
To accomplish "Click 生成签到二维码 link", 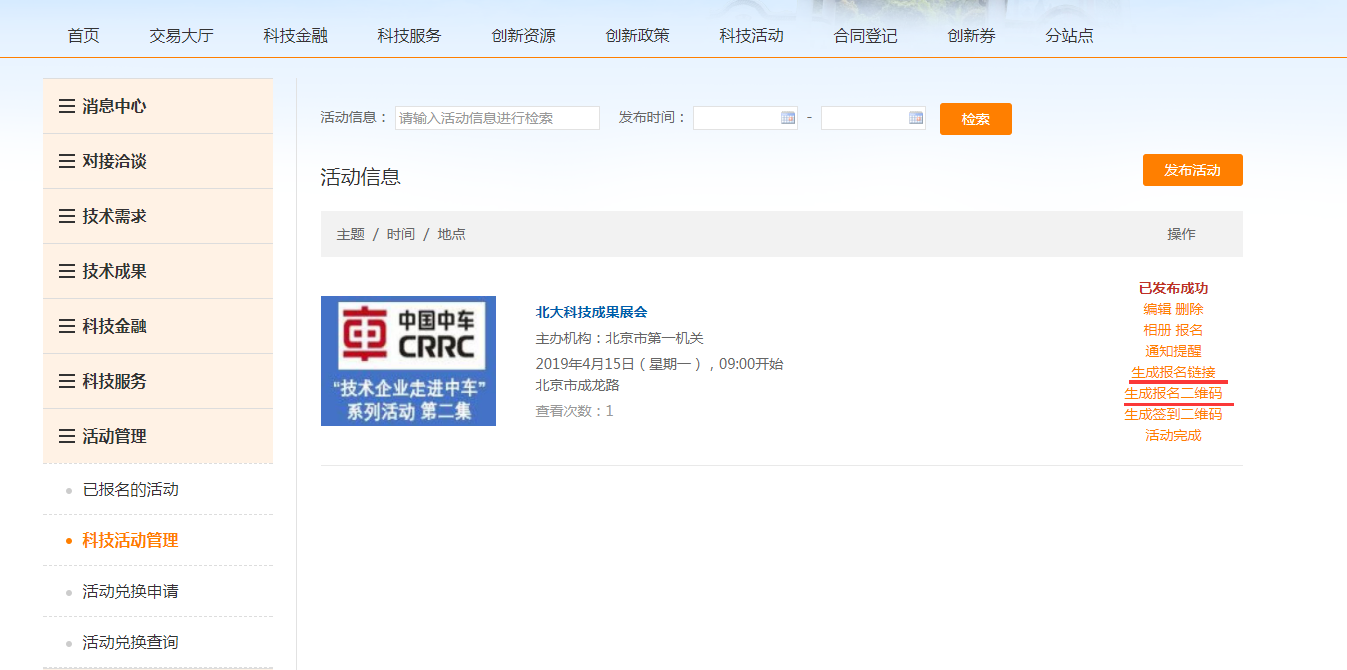I will [1173, 414].
